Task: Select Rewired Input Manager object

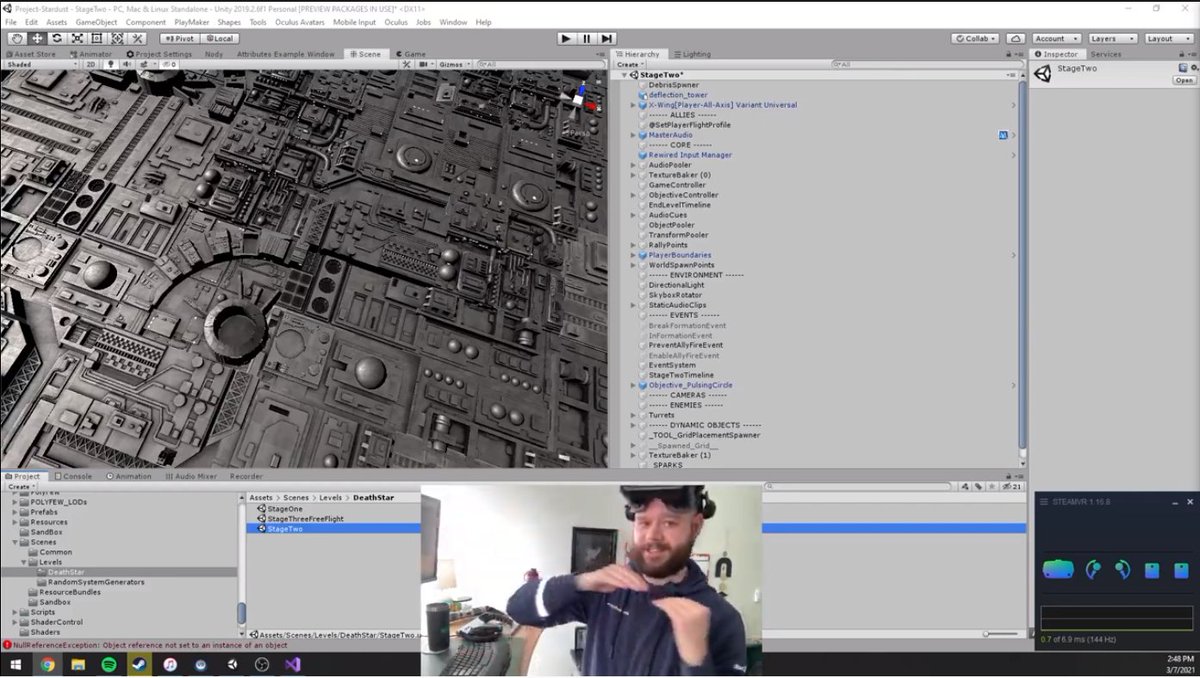Action: tap(690, 155)
